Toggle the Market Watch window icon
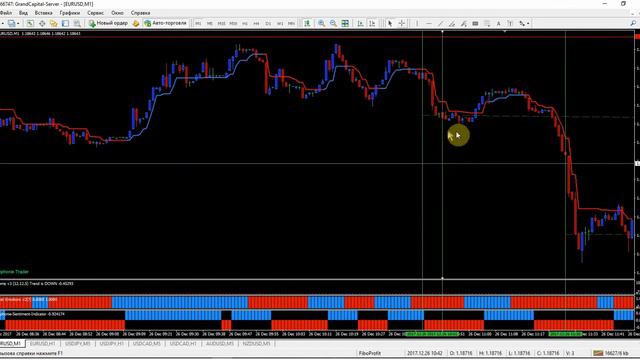Screen dimensions: 640x360 pyautogui.click(x=30, y=24)
